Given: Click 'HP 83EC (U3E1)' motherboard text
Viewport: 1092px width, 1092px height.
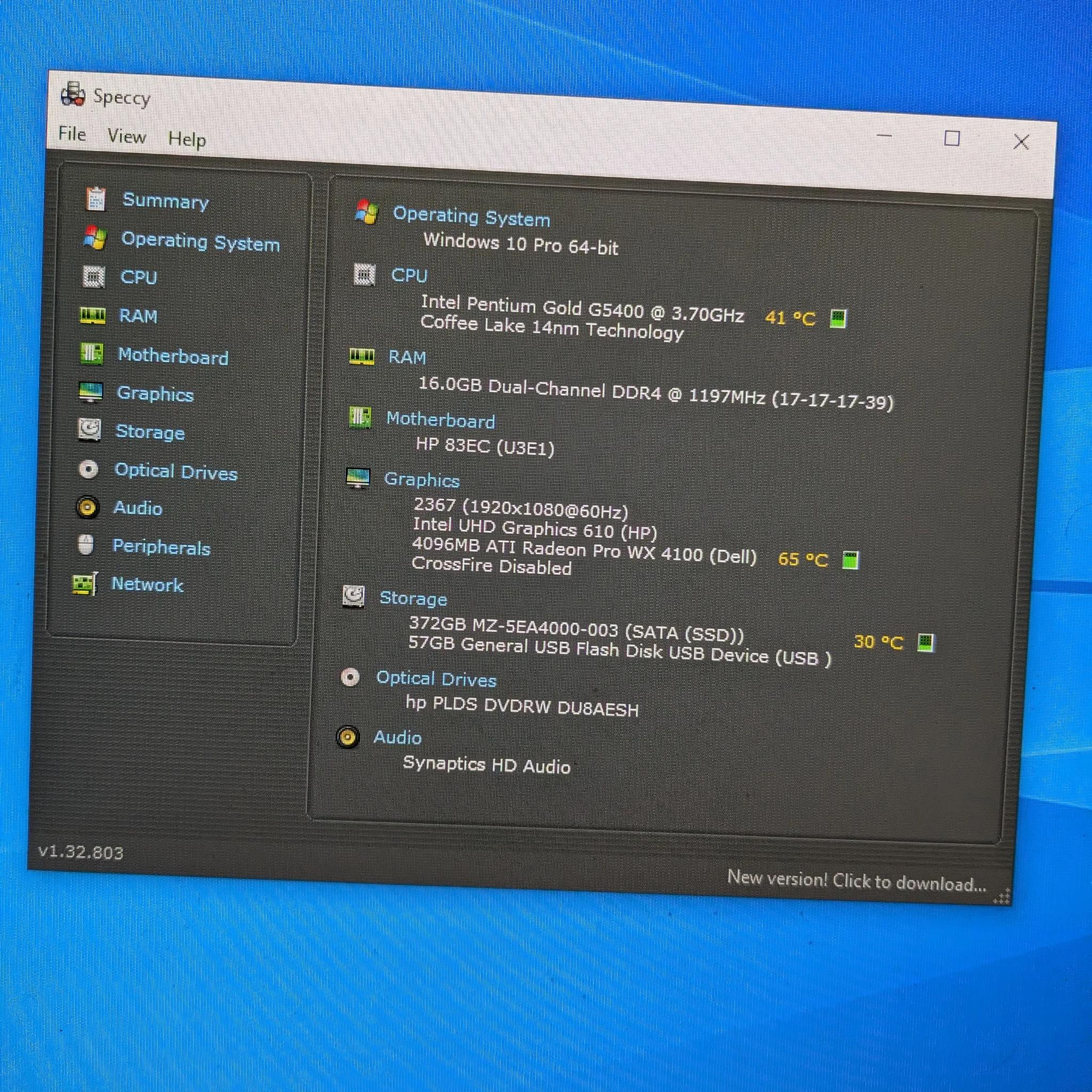Looking at the screenshot, I should tap(485, 446).
